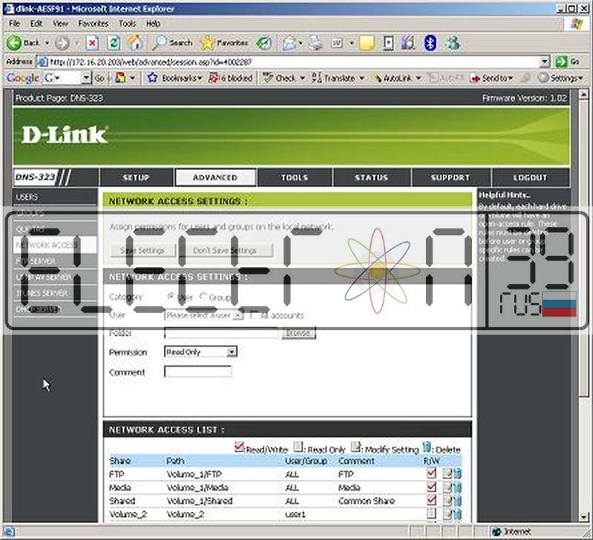This screenshot has width=593, height=540.
Task: Modify setting for Volume_2 share
Action: [x=447, y=514]
